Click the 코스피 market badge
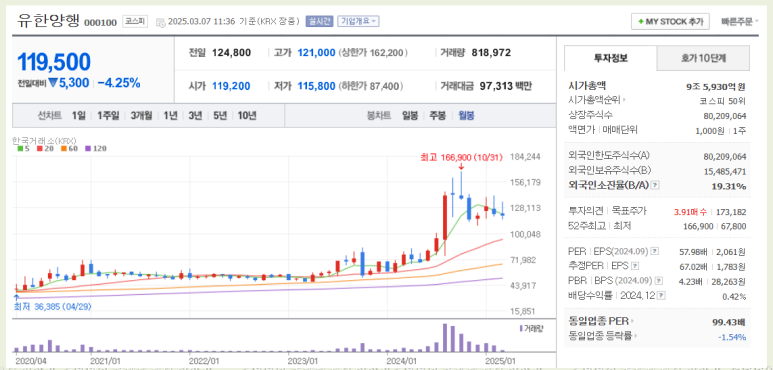773x370 pixels. tap(135, 22)
